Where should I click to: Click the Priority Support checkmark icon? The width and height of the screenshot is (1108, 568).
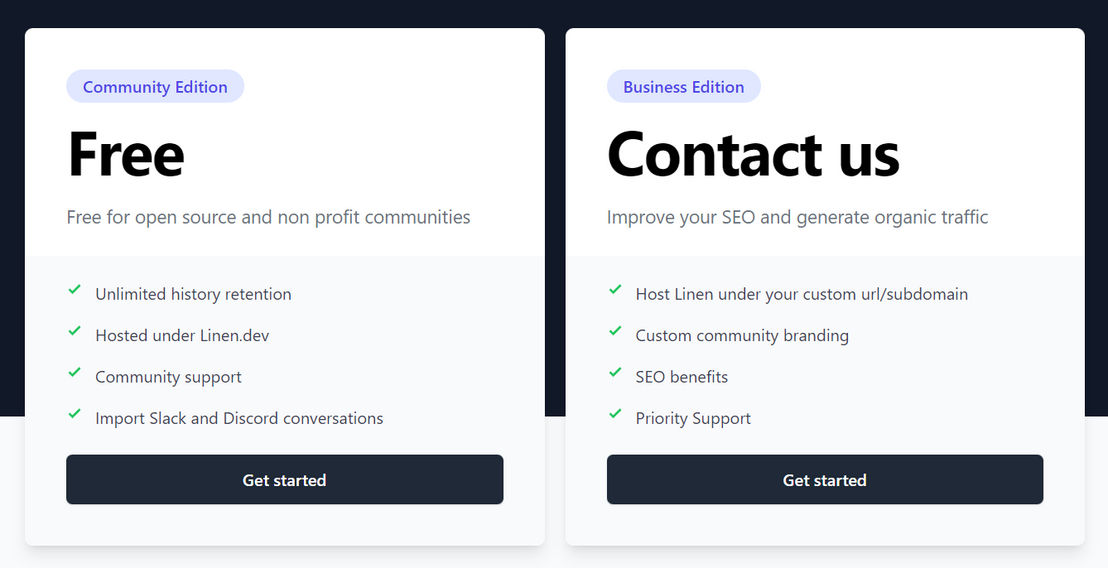[615, 413]
